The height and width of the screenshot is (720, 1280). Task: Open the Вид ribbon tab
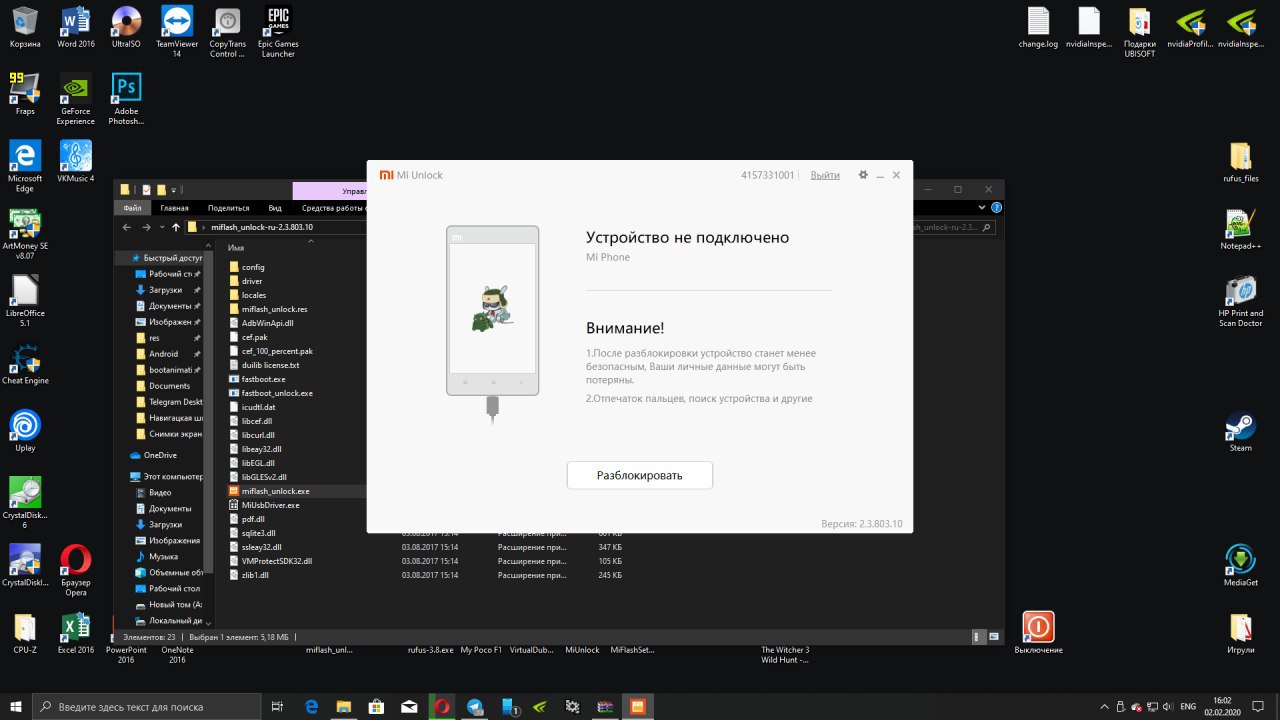(x=275, y=208)
